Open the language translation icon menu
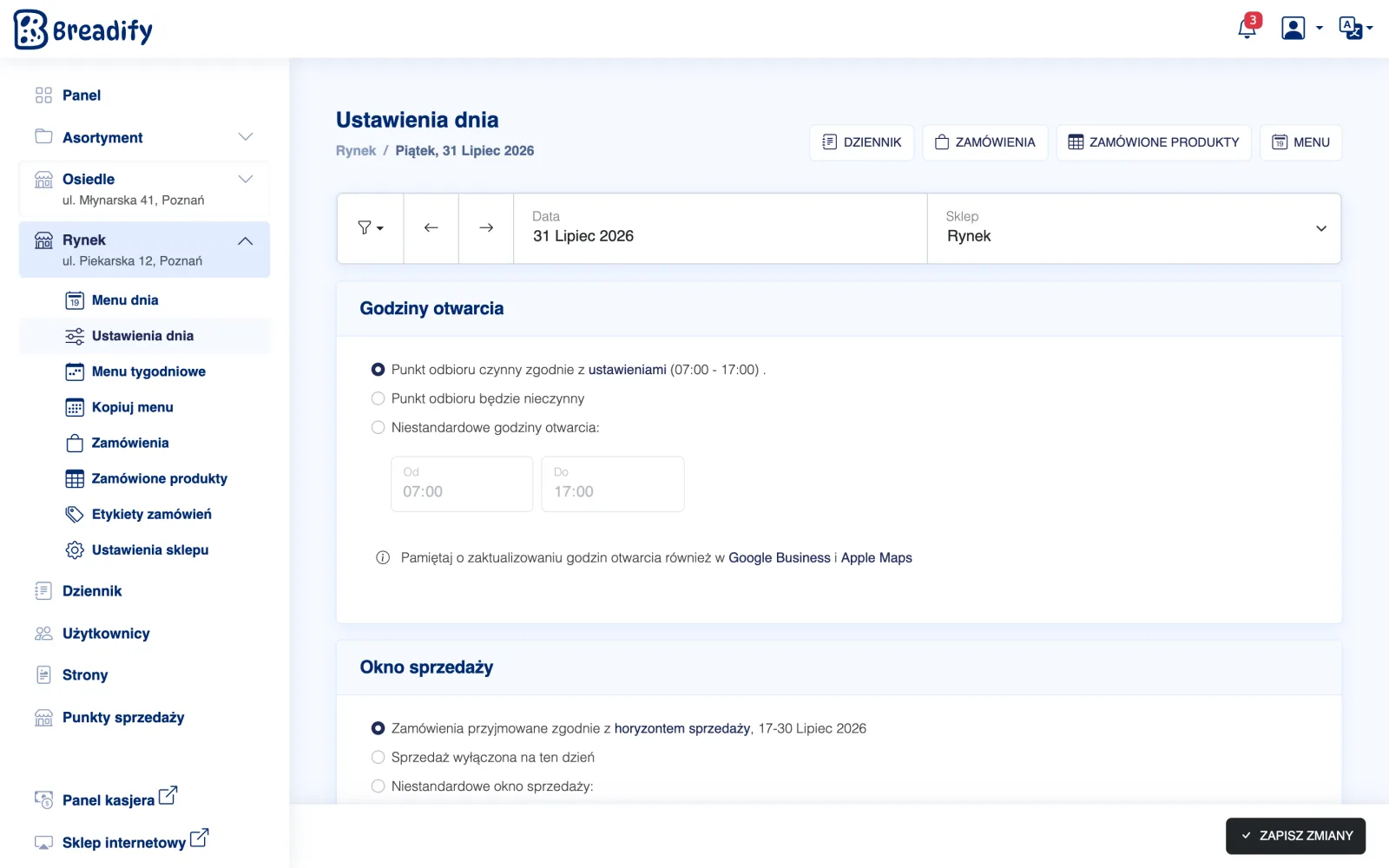 (1355, 28)
